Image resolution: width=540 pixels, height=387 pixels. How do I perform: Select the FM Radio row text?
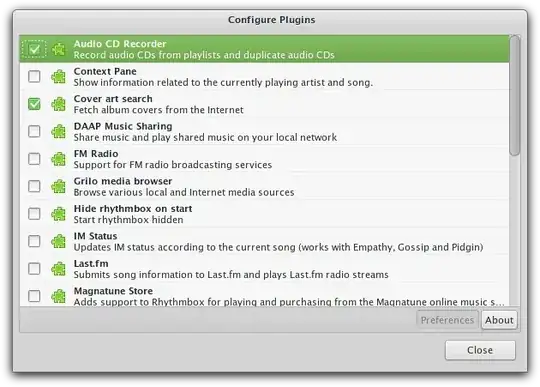[173, 159]
